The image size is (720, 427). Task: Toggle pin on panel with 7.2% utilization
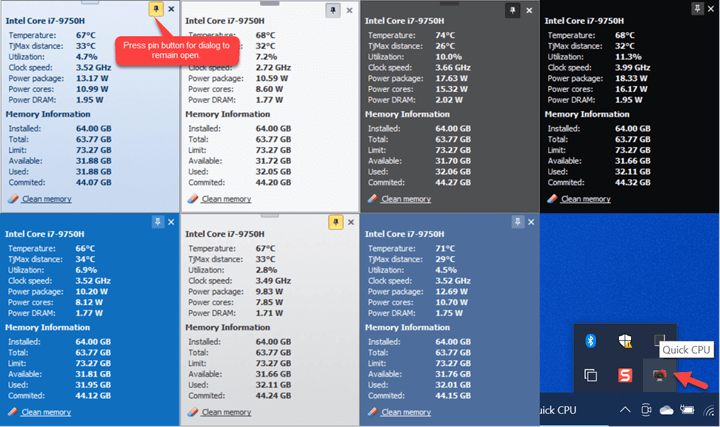tap(333, 10)
